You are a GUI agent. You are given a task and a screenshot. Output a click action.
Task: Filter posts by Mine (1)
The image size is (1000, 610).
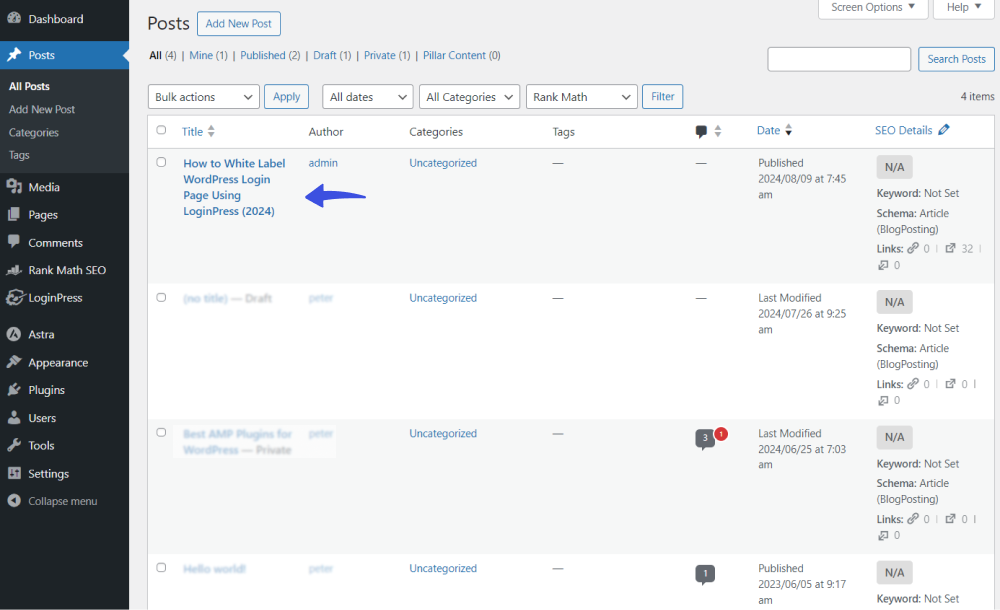(x=209, y=56)
